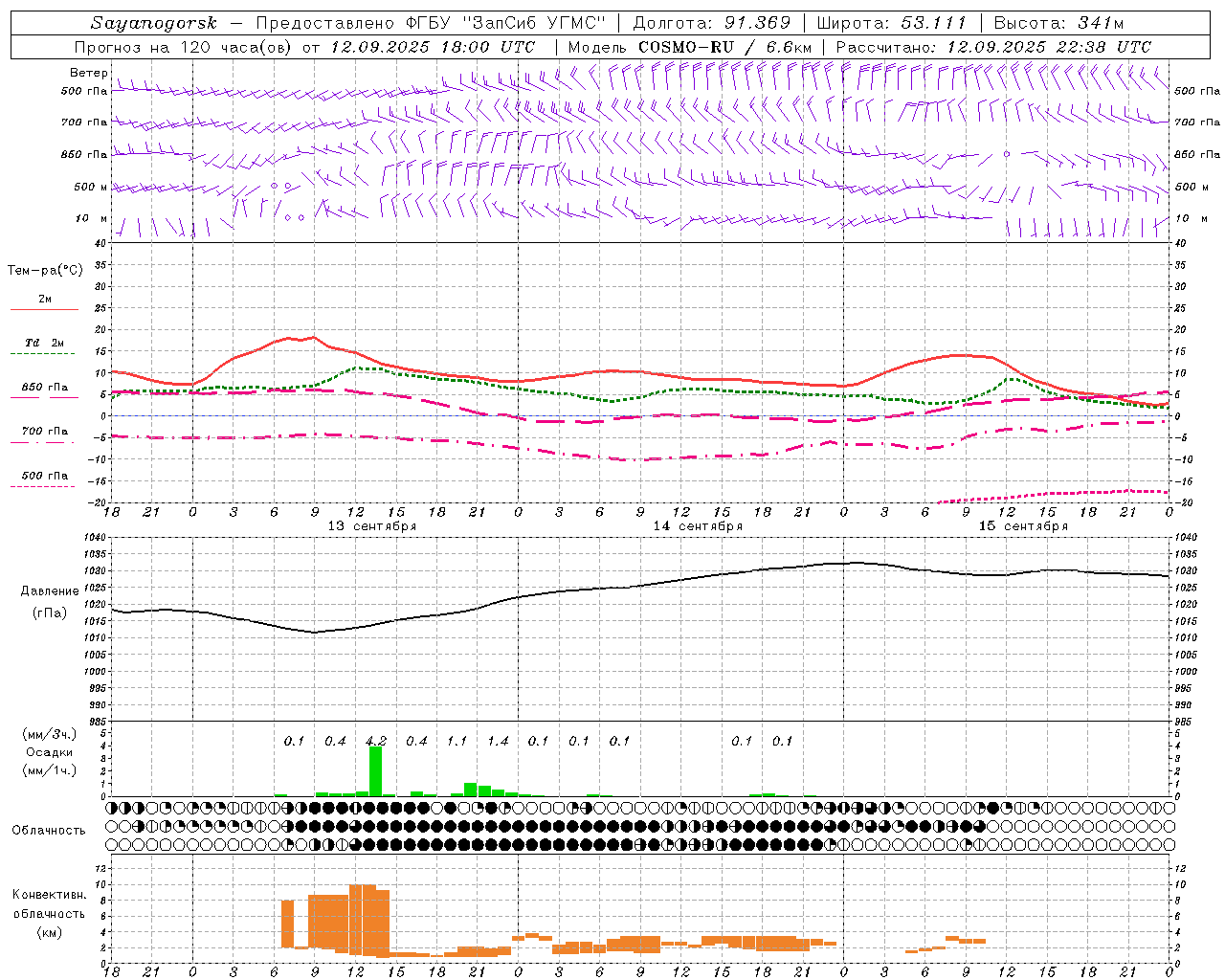The height and width of the screenshot is (980, 1225).
Task: Click the 'Модель COSMO-RU / 6.6км' model label
Action: coord(690,47)
